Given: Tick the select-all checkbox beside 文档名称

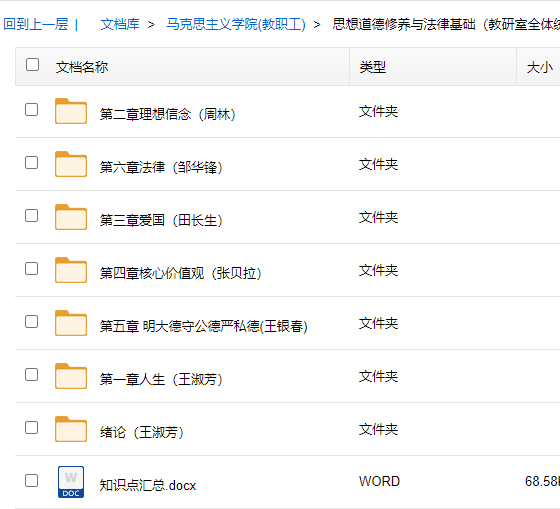Looking at the screenshot, I should pyautogui.click(x=32, y=65).
